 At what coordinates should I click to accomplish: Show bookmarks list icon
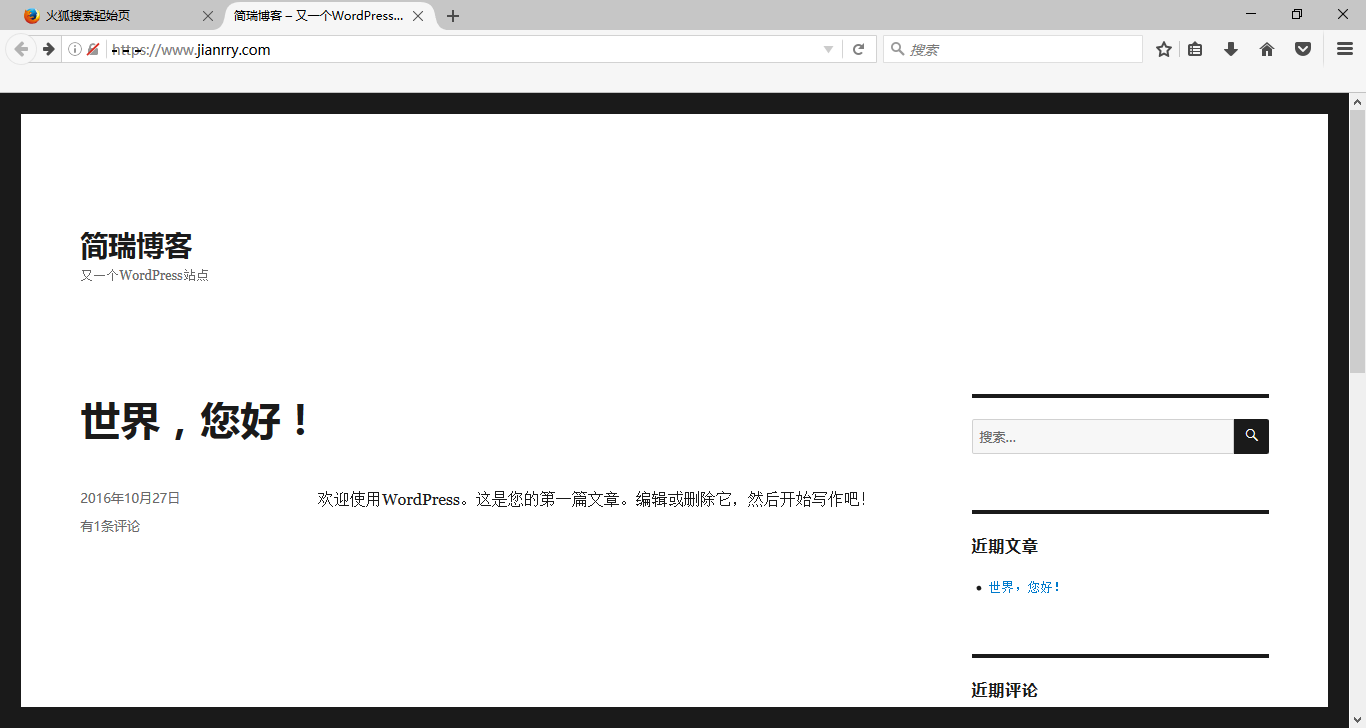[1195, 49]
